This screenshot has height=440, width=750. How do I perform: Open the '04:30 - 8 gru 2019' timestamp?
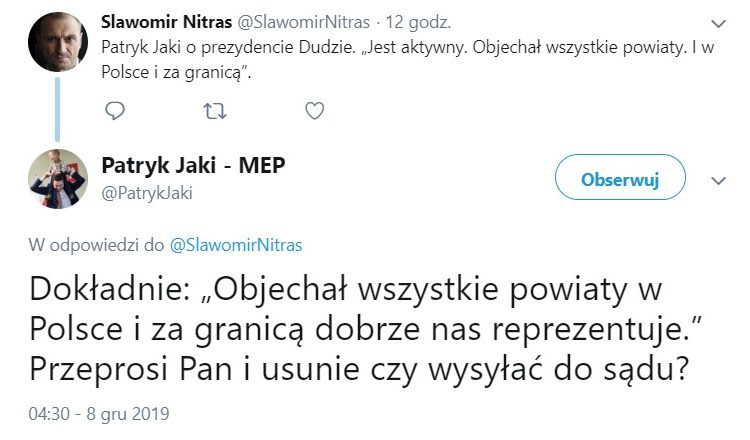(100, 413)
